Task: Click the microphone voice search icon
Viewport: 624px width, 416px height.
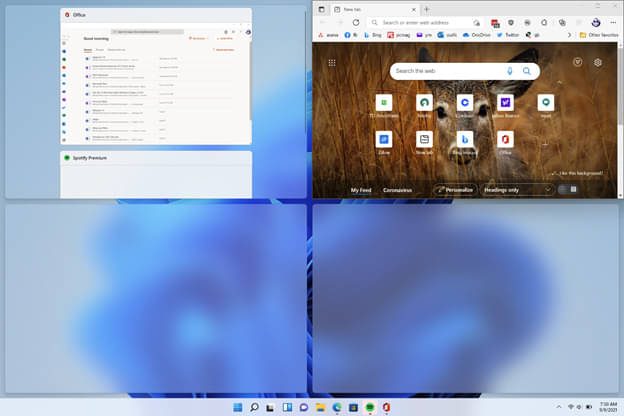Action: pyautogui.click(x=510, y=71)
